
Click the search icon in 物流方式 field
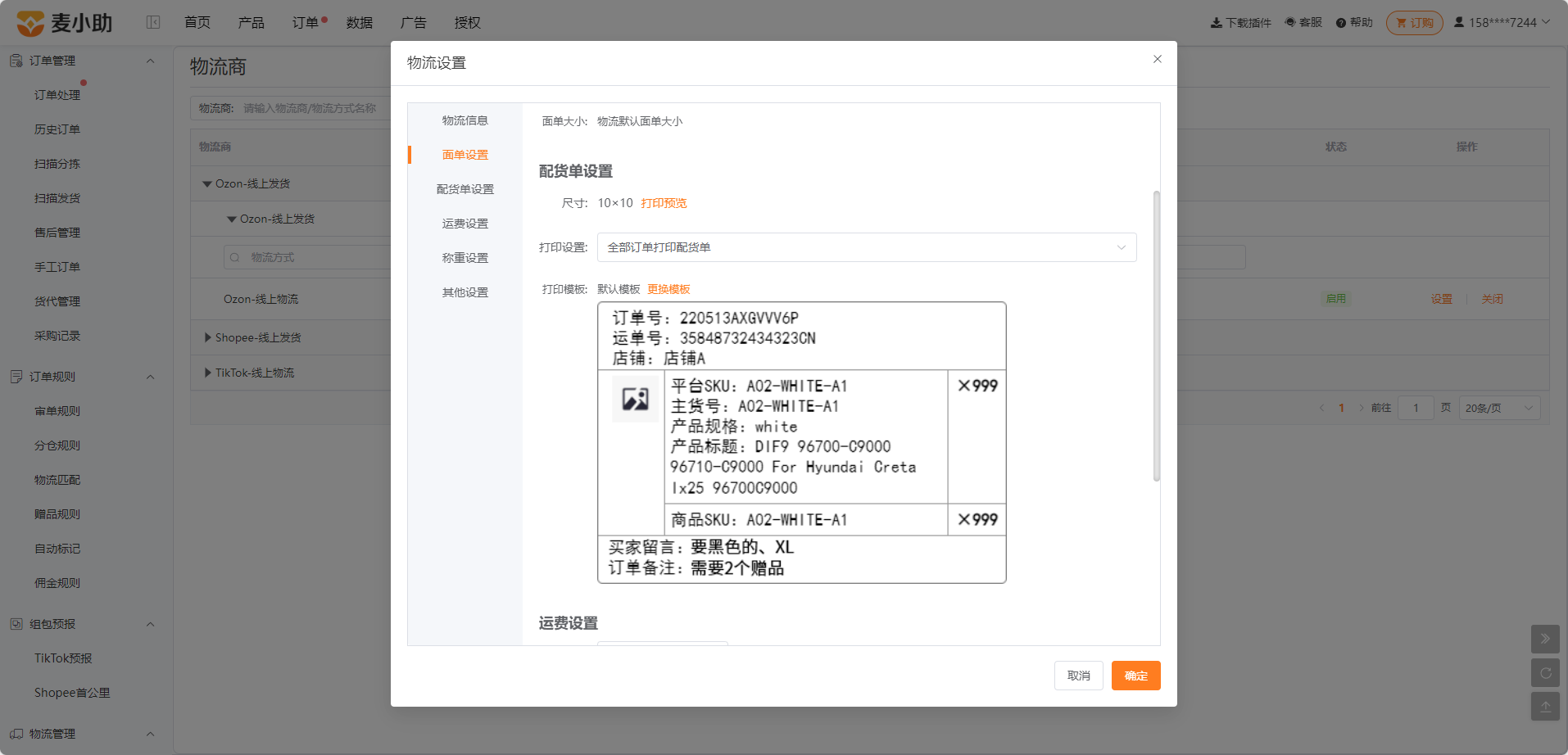pyautogui.click(x=235, y=257)
